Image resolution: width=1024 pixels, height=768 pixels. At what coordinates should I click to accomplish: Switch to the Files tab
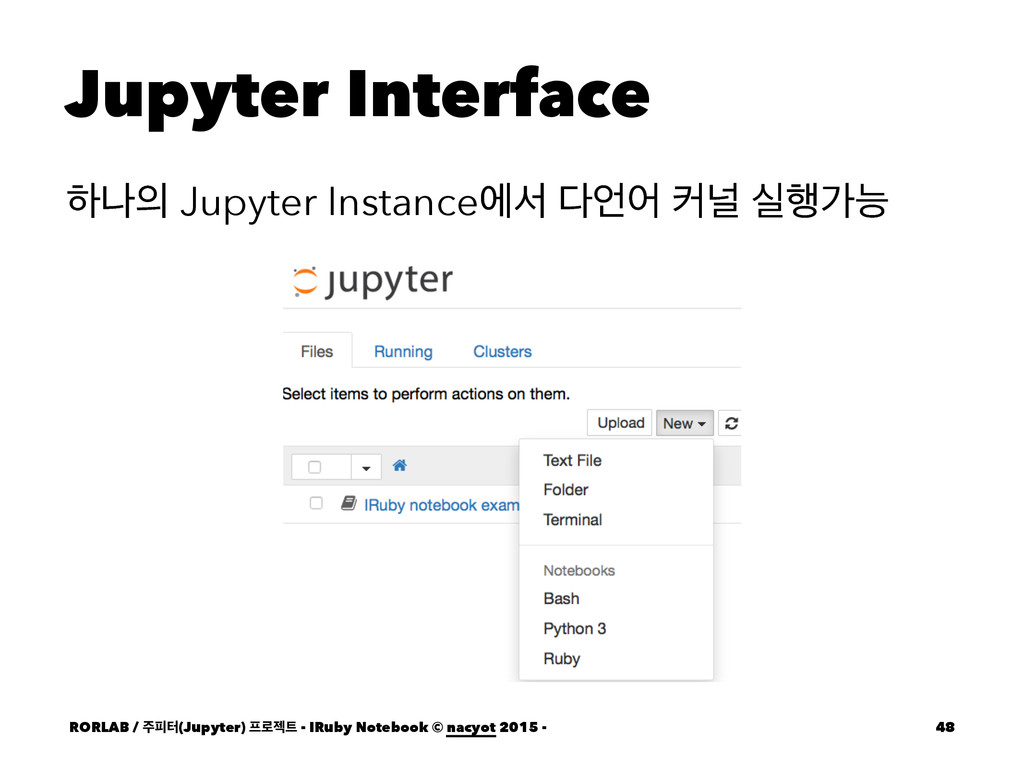point(317,351)
